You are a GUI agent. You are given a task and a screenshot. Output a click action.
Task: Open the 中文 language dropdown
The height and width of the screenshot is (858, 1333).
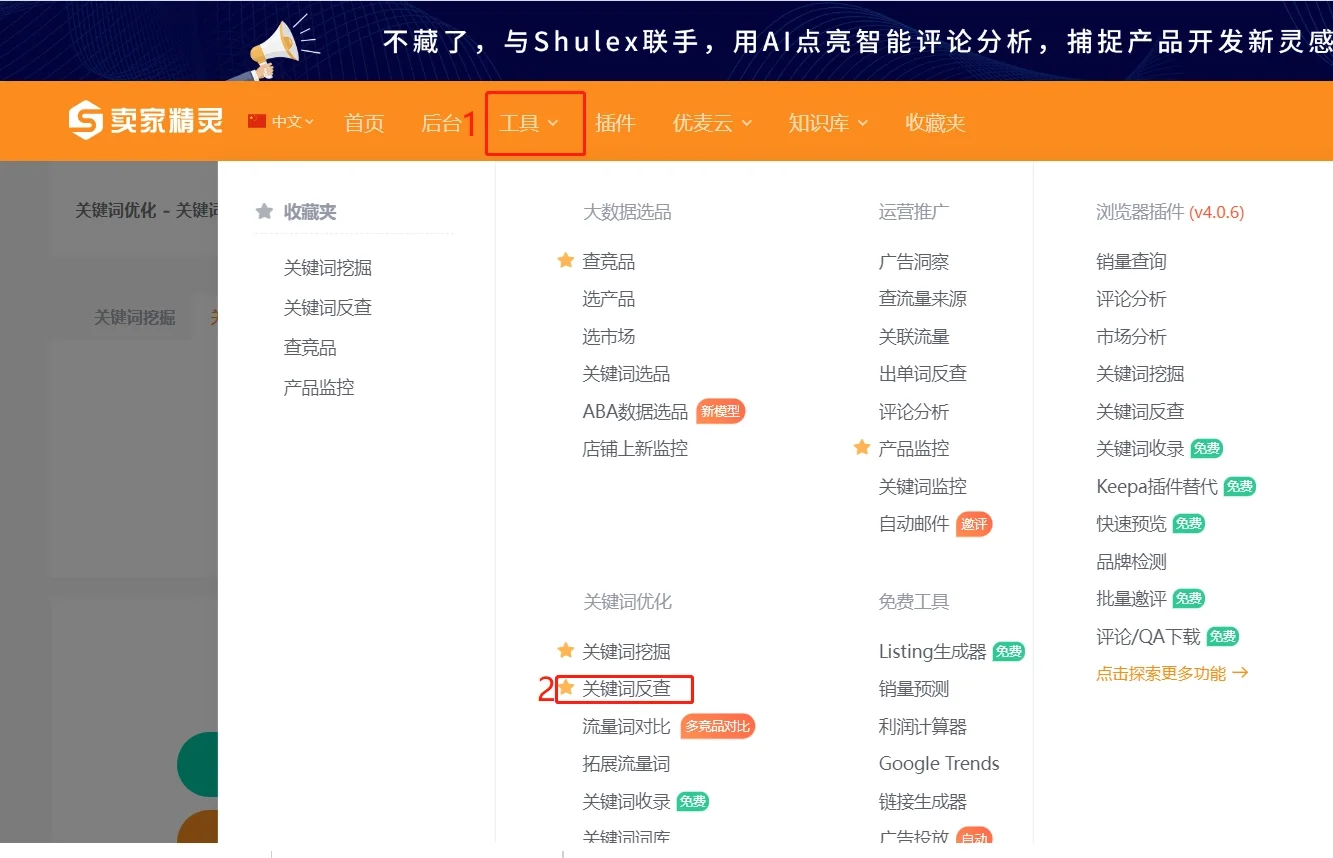click(x=292, y=122)
